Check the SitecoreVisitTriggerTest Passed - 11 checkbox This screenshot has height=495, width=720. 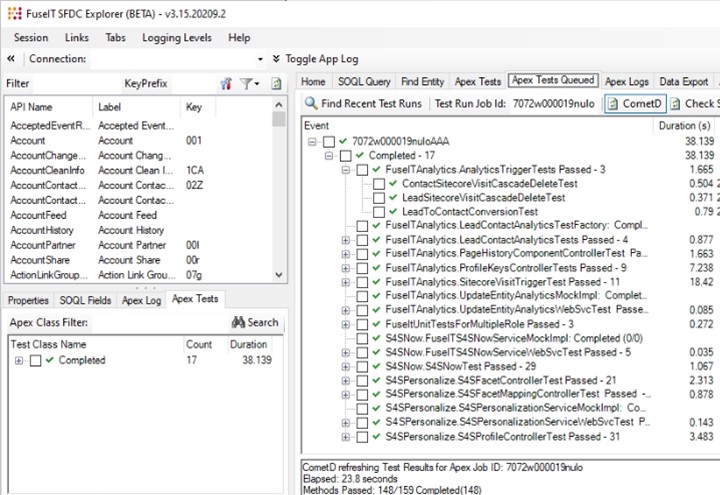point(362,282)
